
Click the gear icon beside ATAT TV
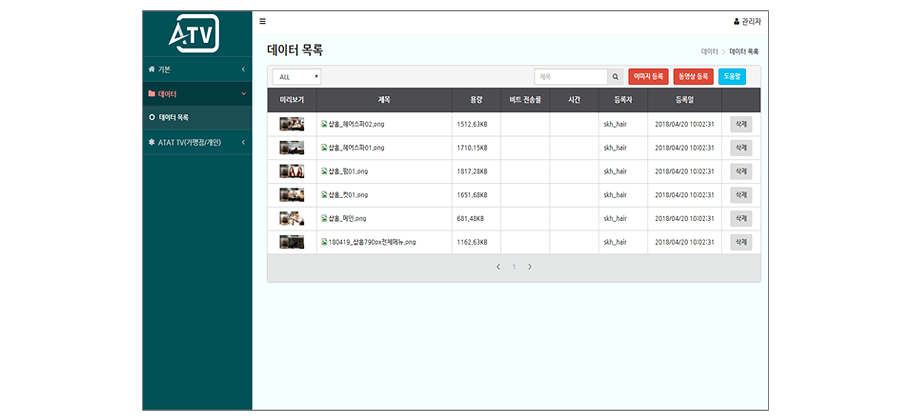pyautogui.click(x=152, y=142)
